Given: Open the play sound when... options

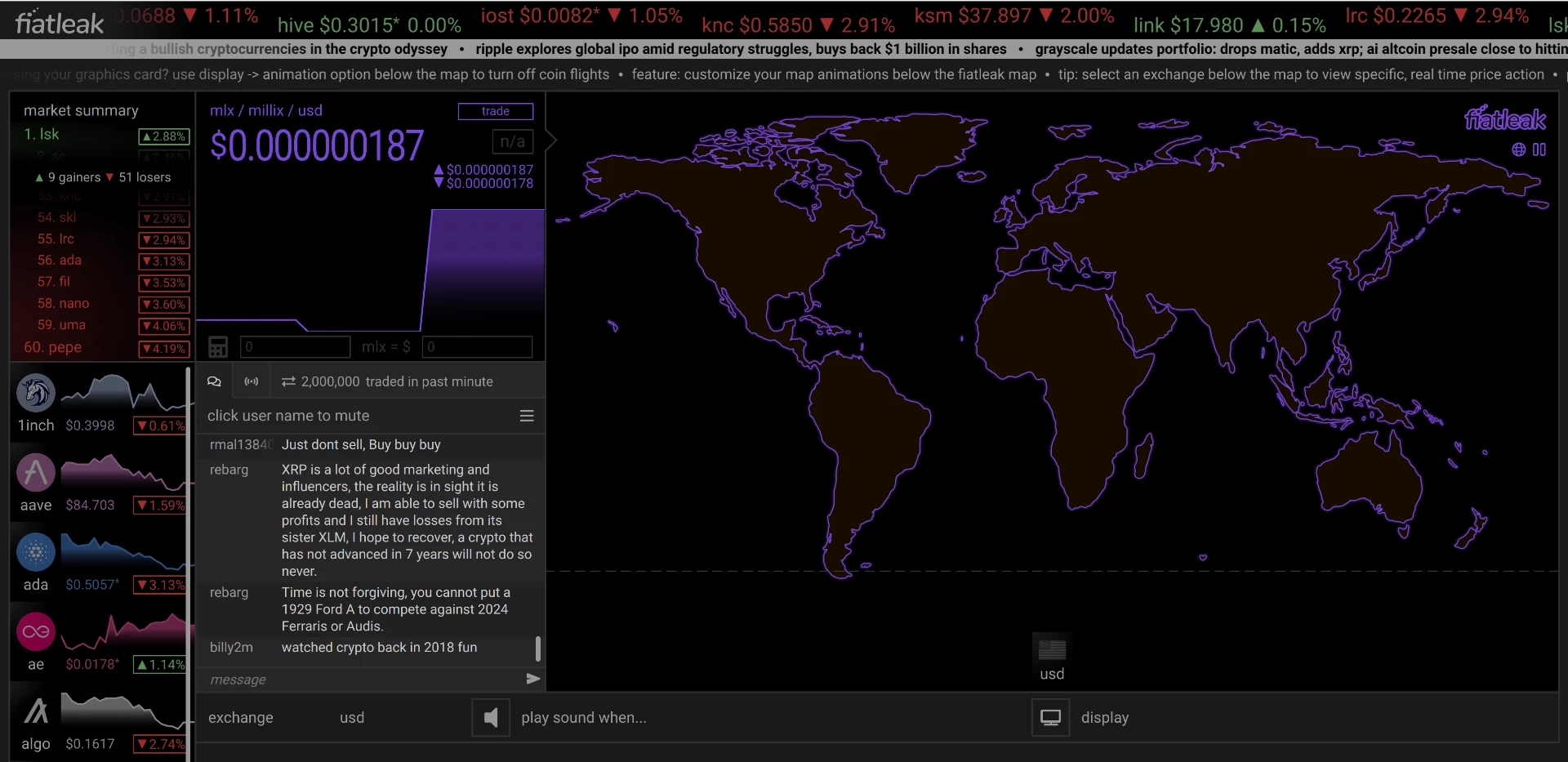Looking at the screenshot, I should [584, 718].
